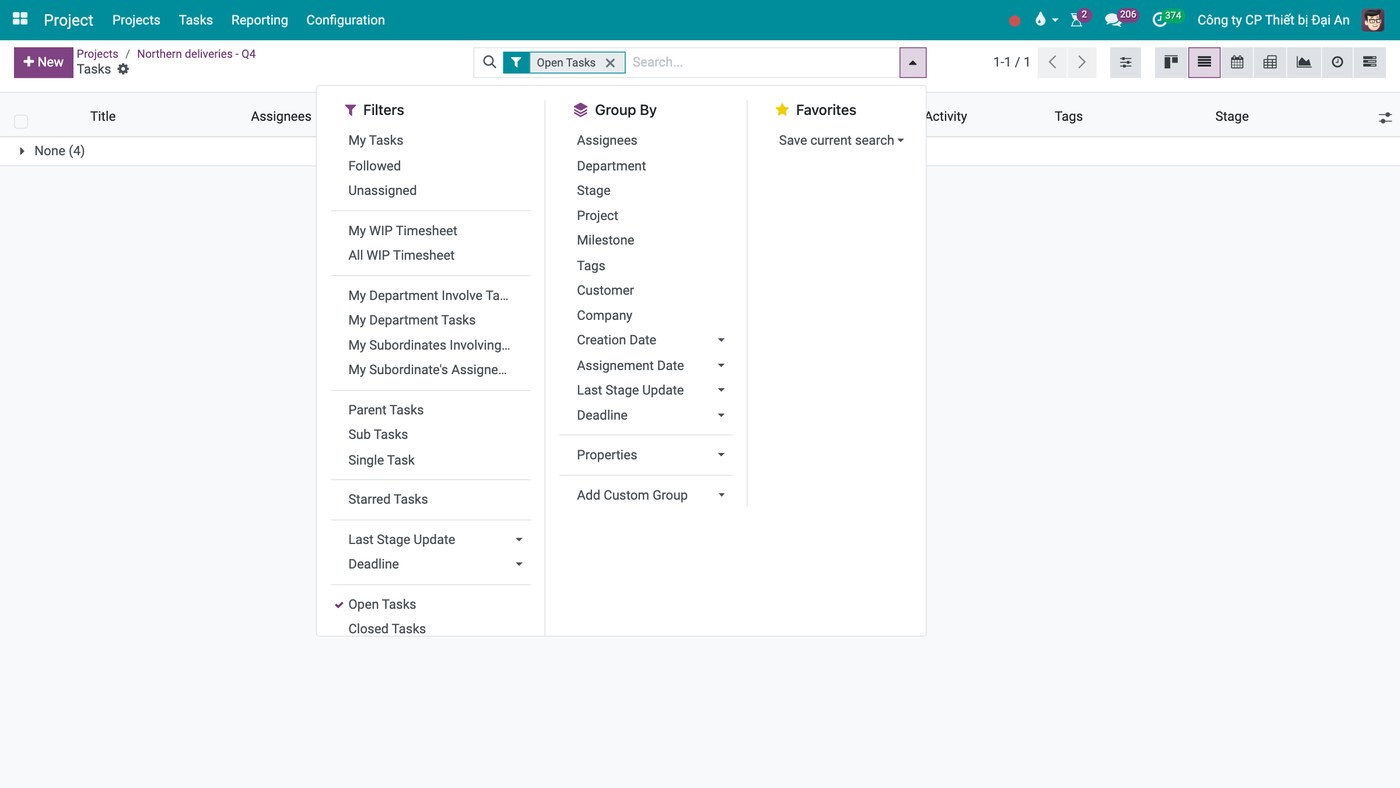Switch to the Activity clock view

click(1337, 62)
